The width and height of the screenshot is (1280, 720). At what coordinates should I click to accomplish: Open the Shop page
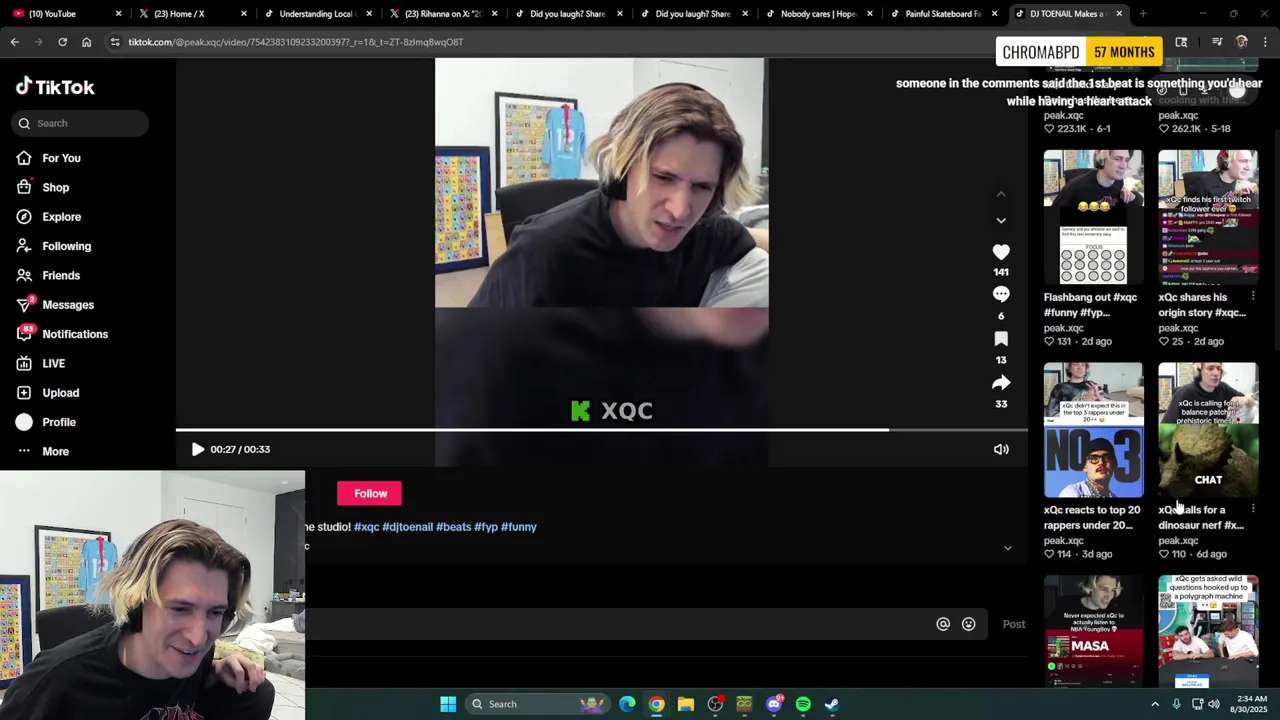43,187
